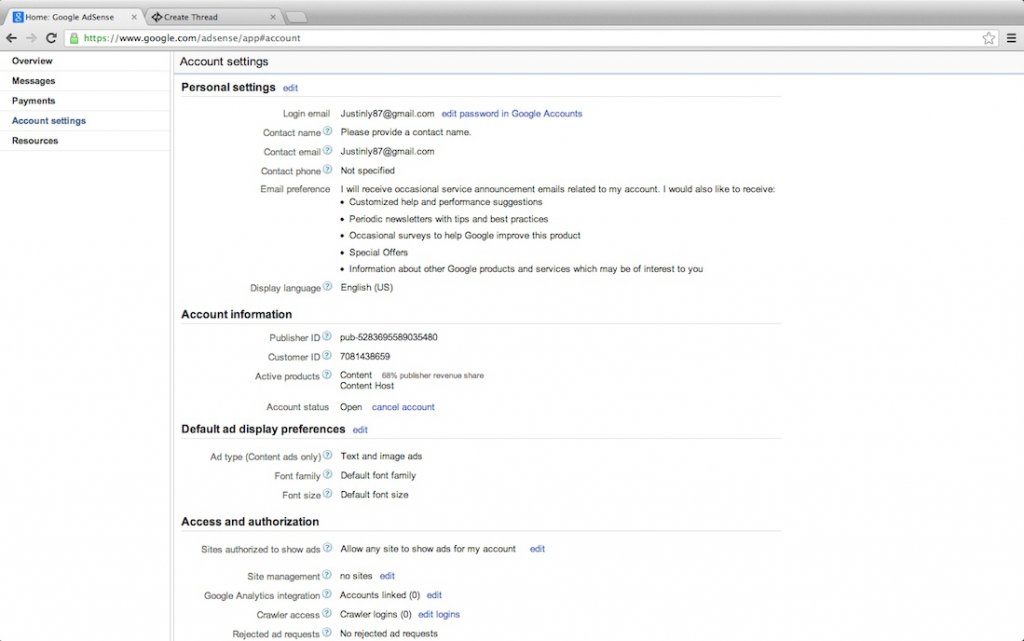The height and width of the screenshot is (641, 1024).
Task: Open Messages in the sidebar
Action: pyautogui.click(x=33, y=81)
